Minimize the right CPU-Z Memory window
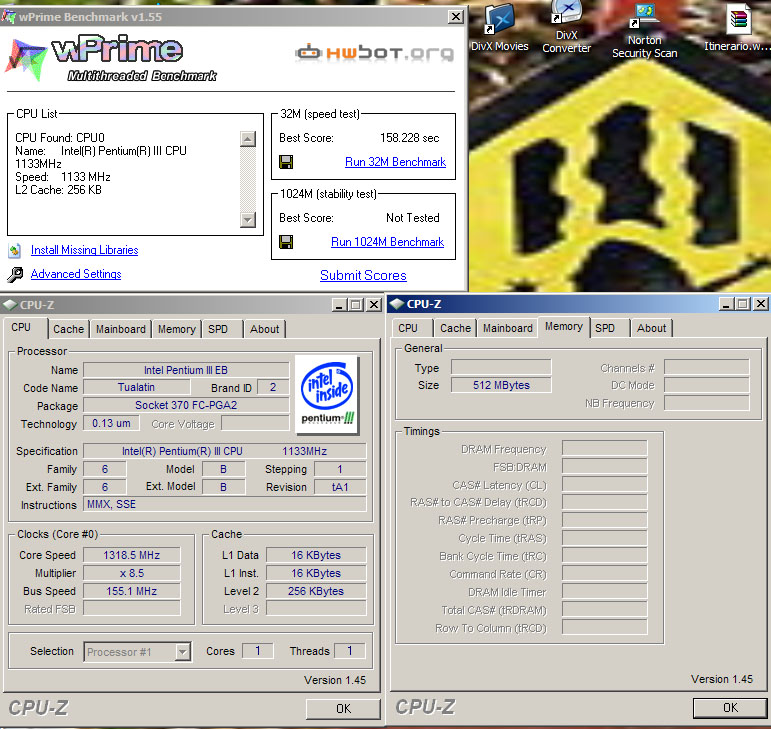This screenshot has width=771, height=729. click(725, 304)
